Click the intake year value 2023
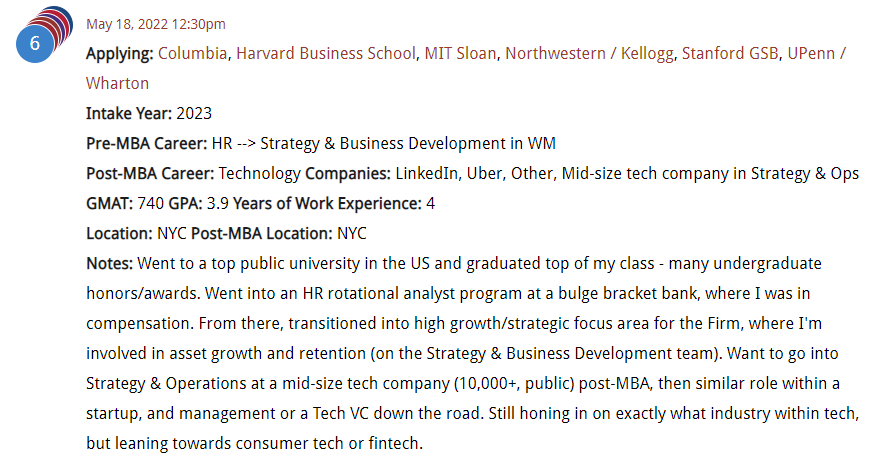 [x=194, y=113]
